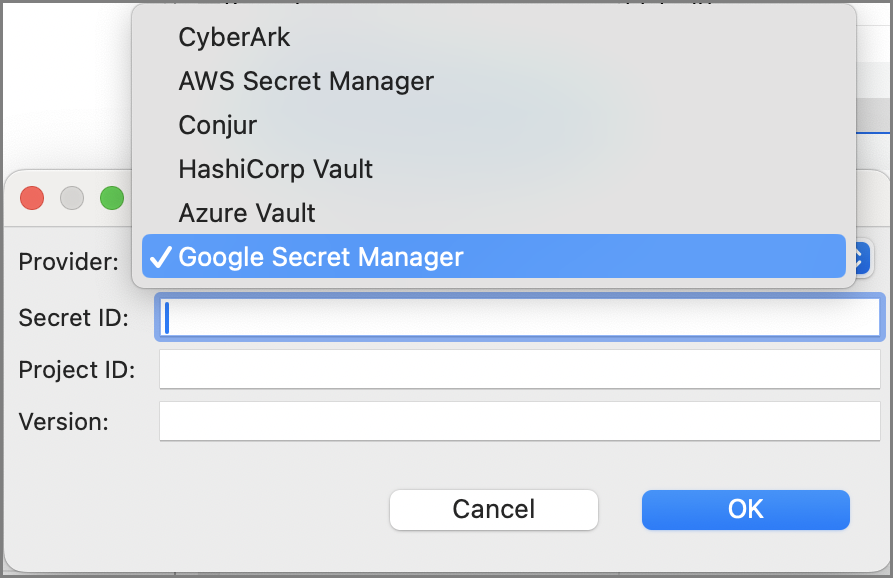Select CyberArk from the provider list
The image size is (893, 578).
point(234,37)
